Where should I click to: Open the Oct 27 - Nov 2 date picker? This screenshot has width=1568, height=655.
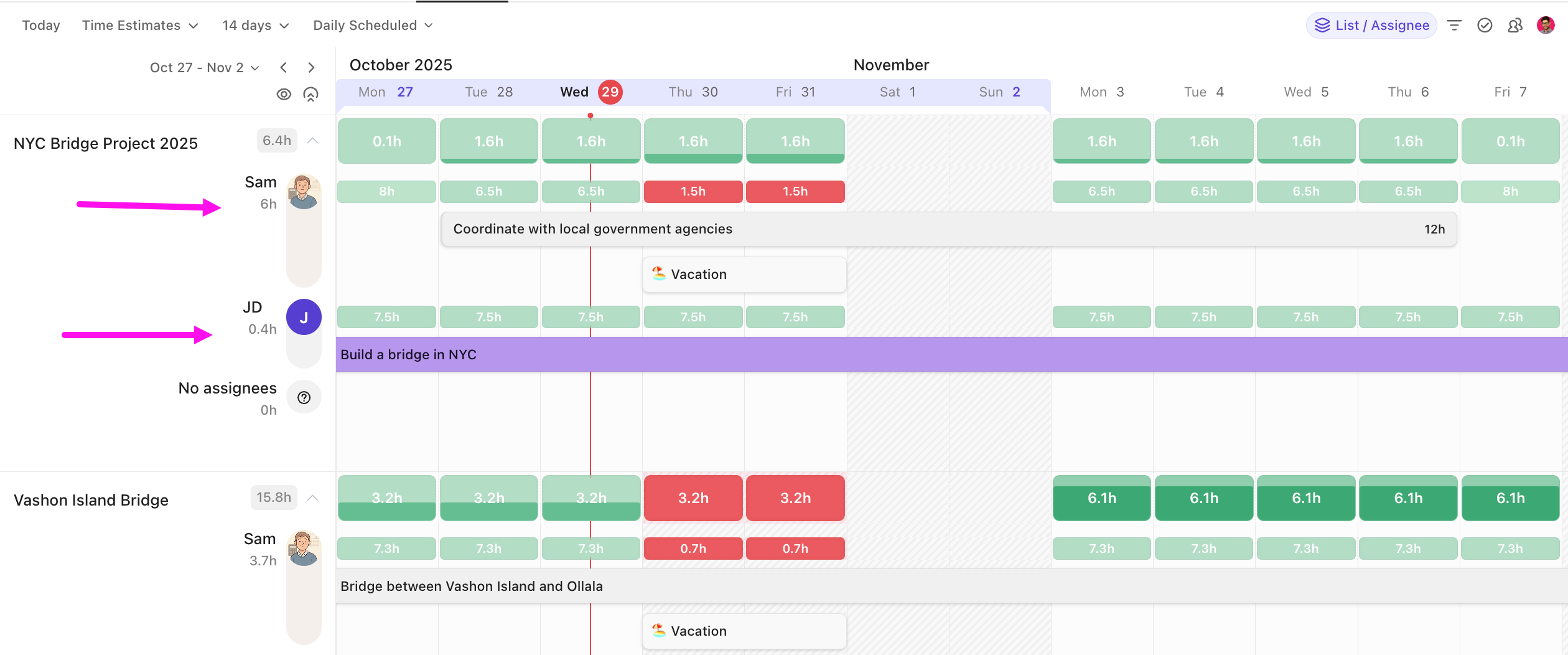click(x=203, y=67)
